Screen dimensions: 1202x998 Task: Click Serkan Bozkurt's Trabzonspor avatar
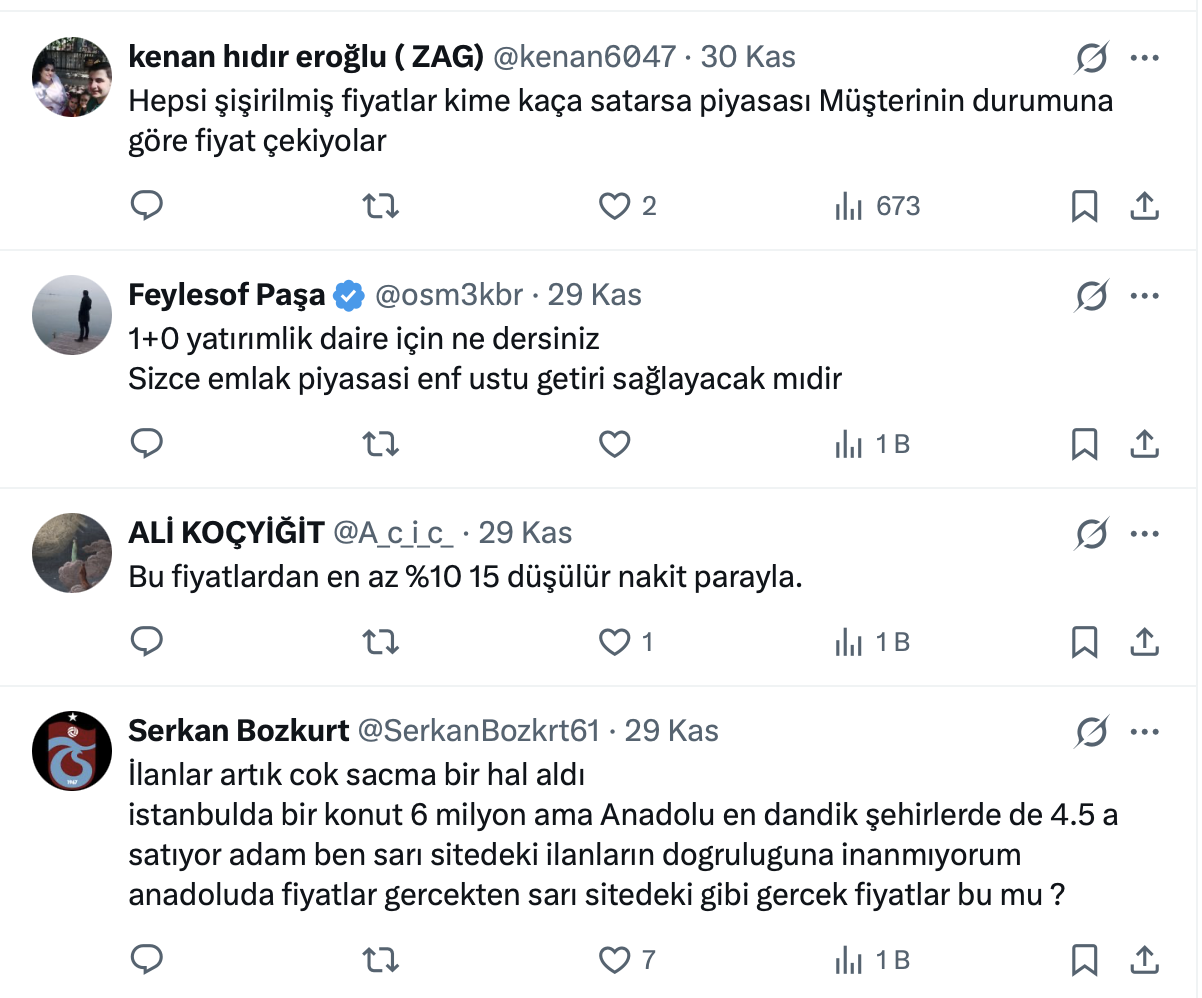tap(72, 752)
